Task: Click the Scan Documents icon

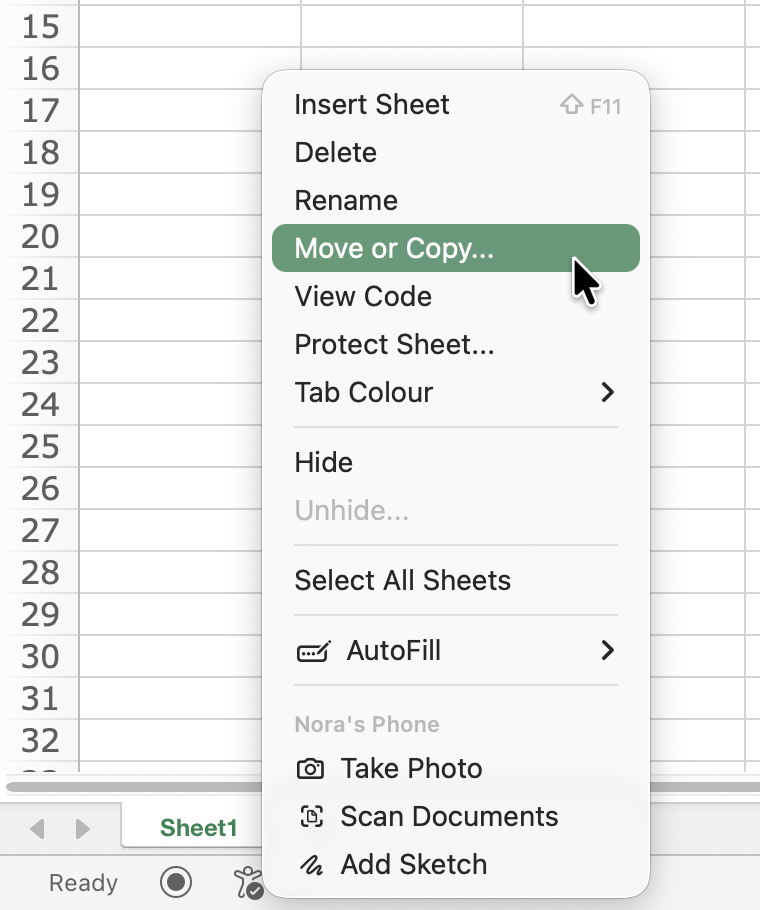Action: (311, 817)
